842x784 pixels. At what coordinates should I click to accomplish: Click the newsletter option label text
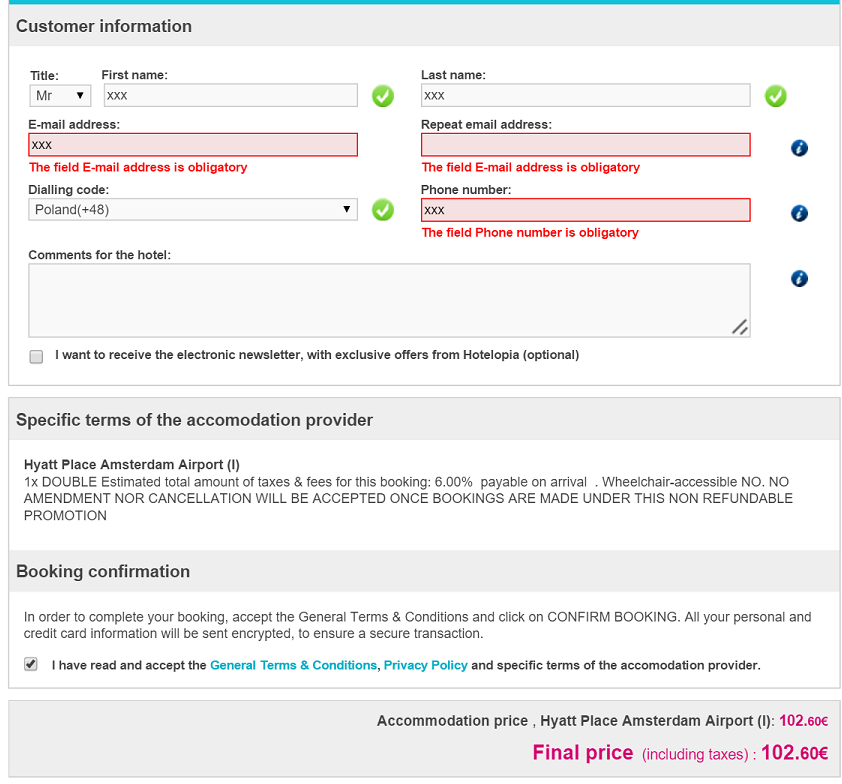[317, 355]
